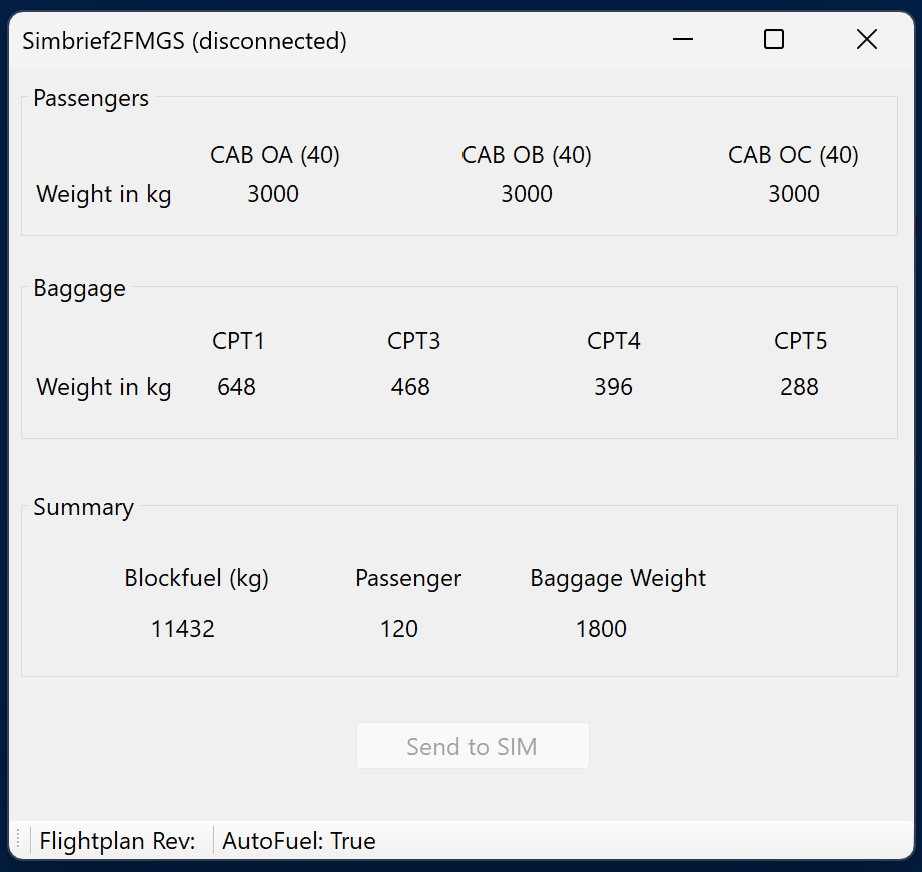Click the CAB OA (40) column header
This screenshot has width=922, height=872.
[275, 155]
